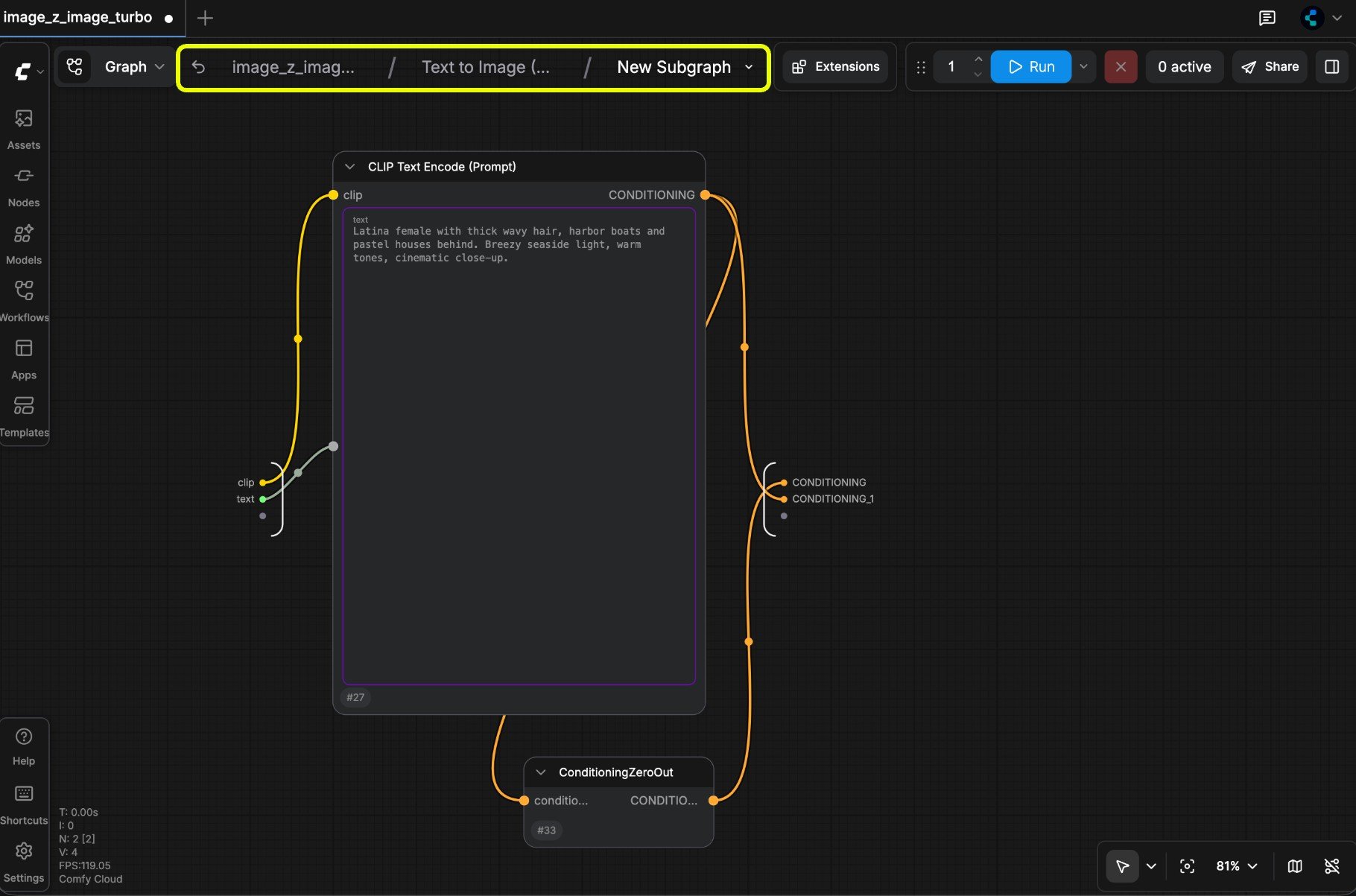Click the CONDITIONING_1 subgraph output slot
The height and width of the screenshot is (896, 1356).
click(784, 499)
